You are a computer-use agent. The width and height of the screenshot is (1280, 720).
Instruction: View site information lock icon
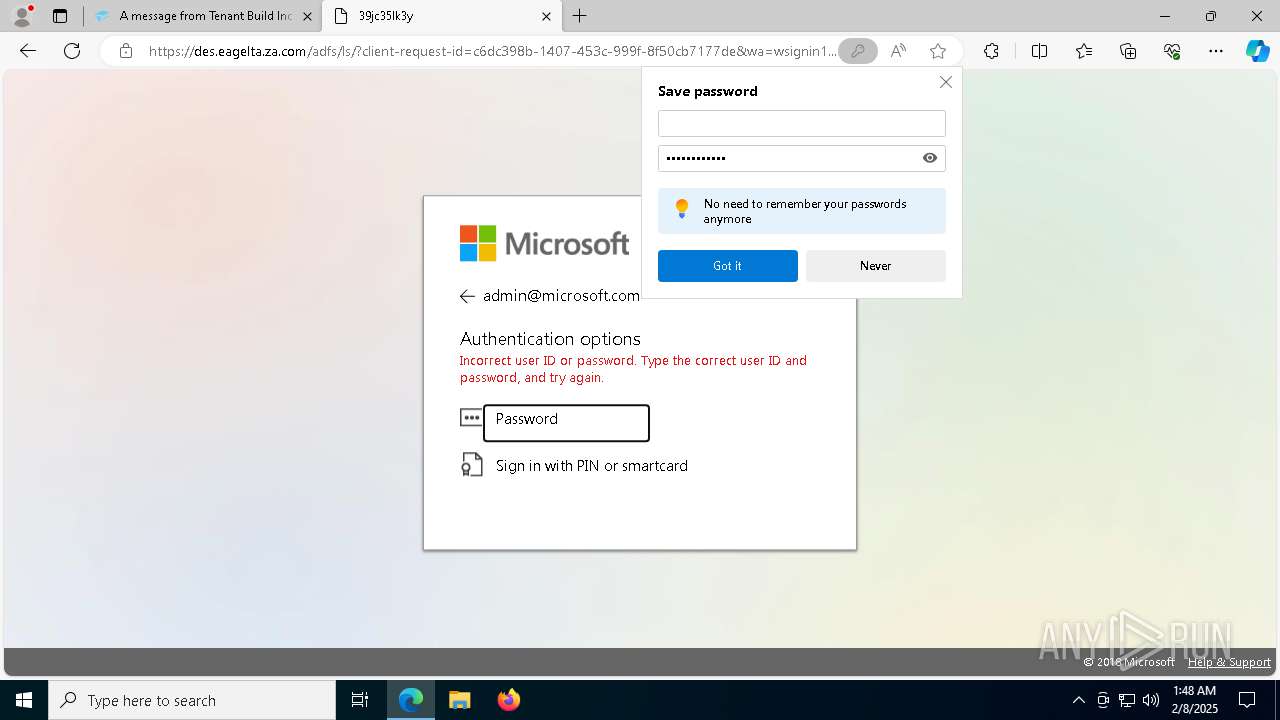click(126, 51)
